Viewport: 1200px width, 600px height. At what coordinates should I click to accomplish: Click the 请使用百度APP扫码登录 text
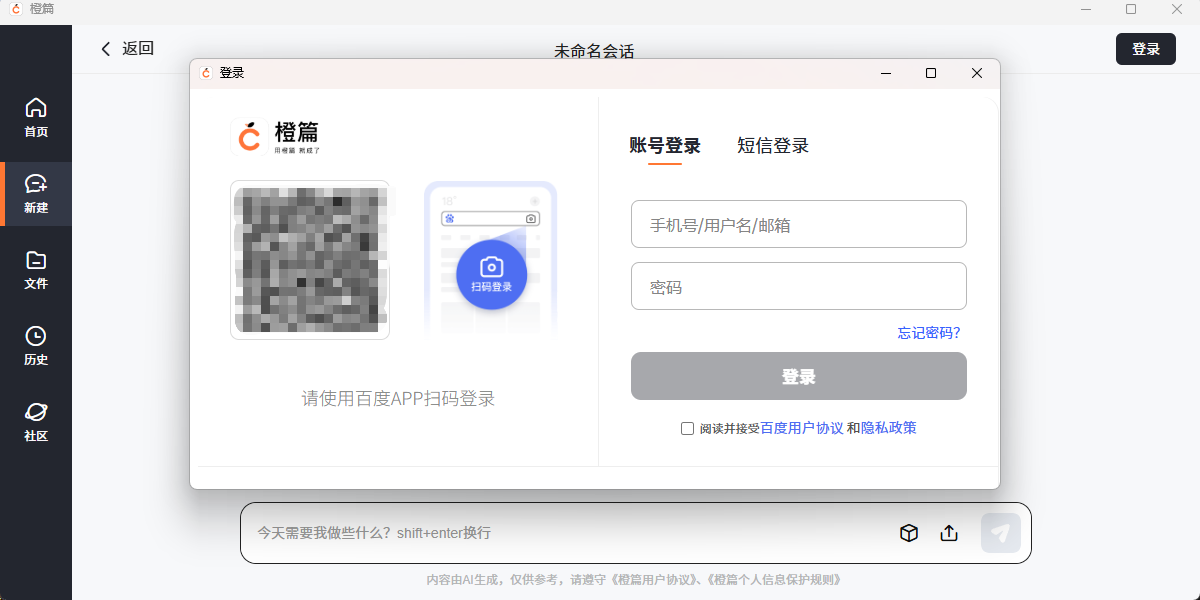pos(399,399)
